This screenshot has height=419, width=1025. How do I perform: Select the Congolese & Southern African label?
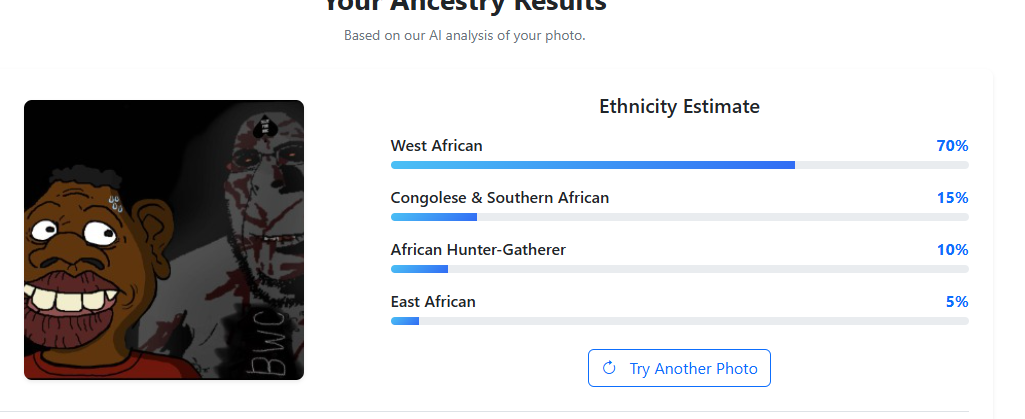coord(499,198)
